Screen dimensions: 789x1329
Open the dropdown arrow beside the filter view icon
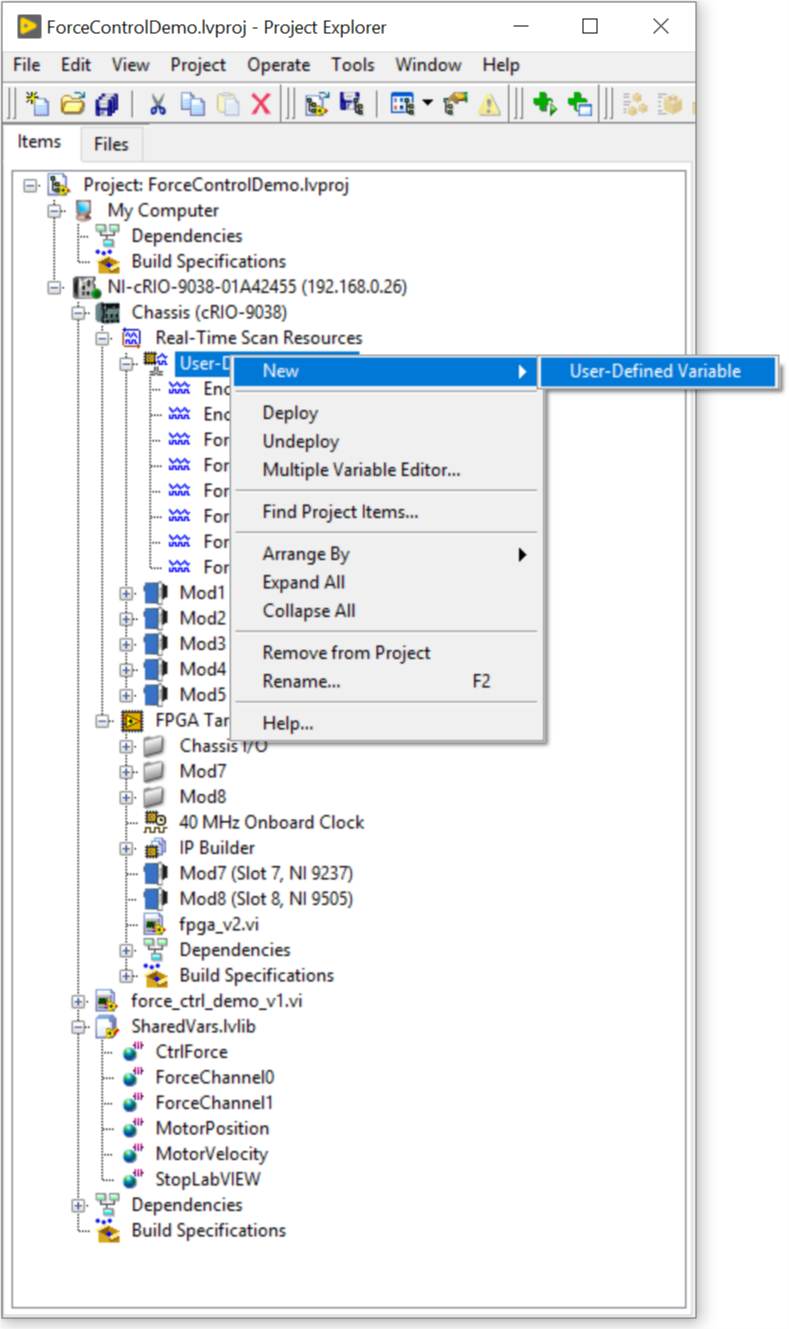point(427,104)
